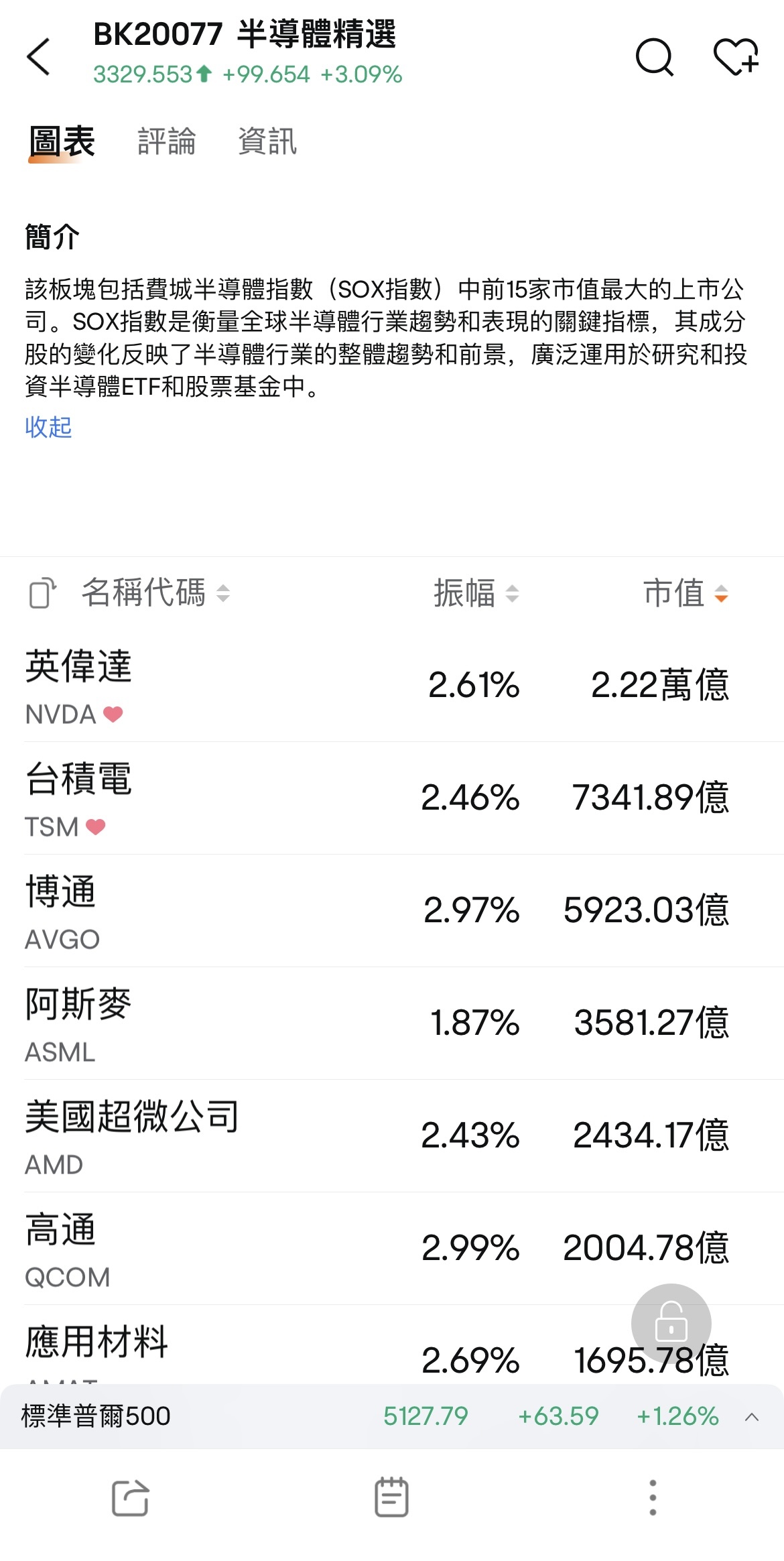The width and height of the screenshot is (784, 1561).
Task: Tap the list layout icon beside 名稱代碼
Action: 43,593
